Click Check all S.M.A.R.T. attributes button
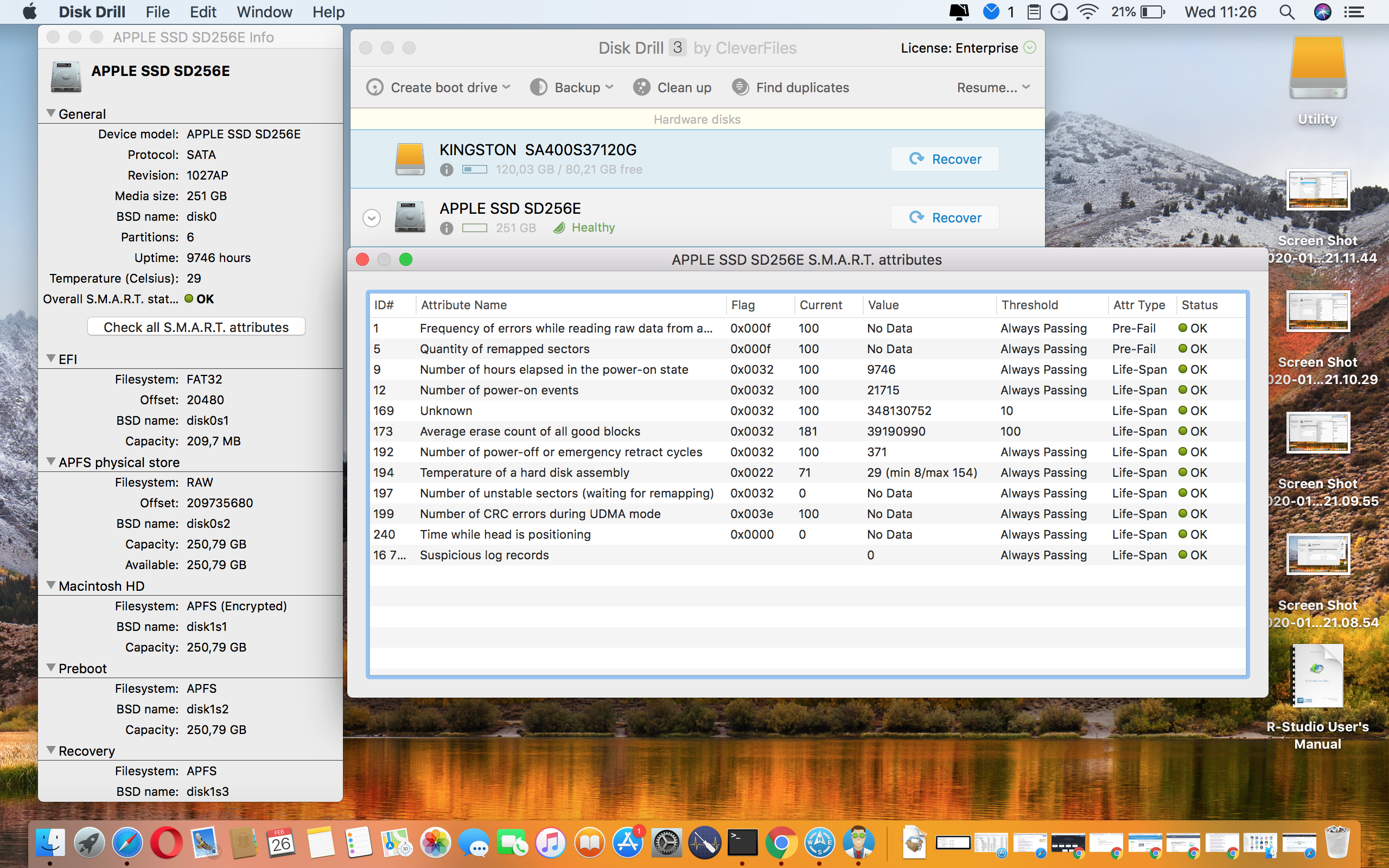This screenshot has width=1389, height=868. [x=196, y=327]
